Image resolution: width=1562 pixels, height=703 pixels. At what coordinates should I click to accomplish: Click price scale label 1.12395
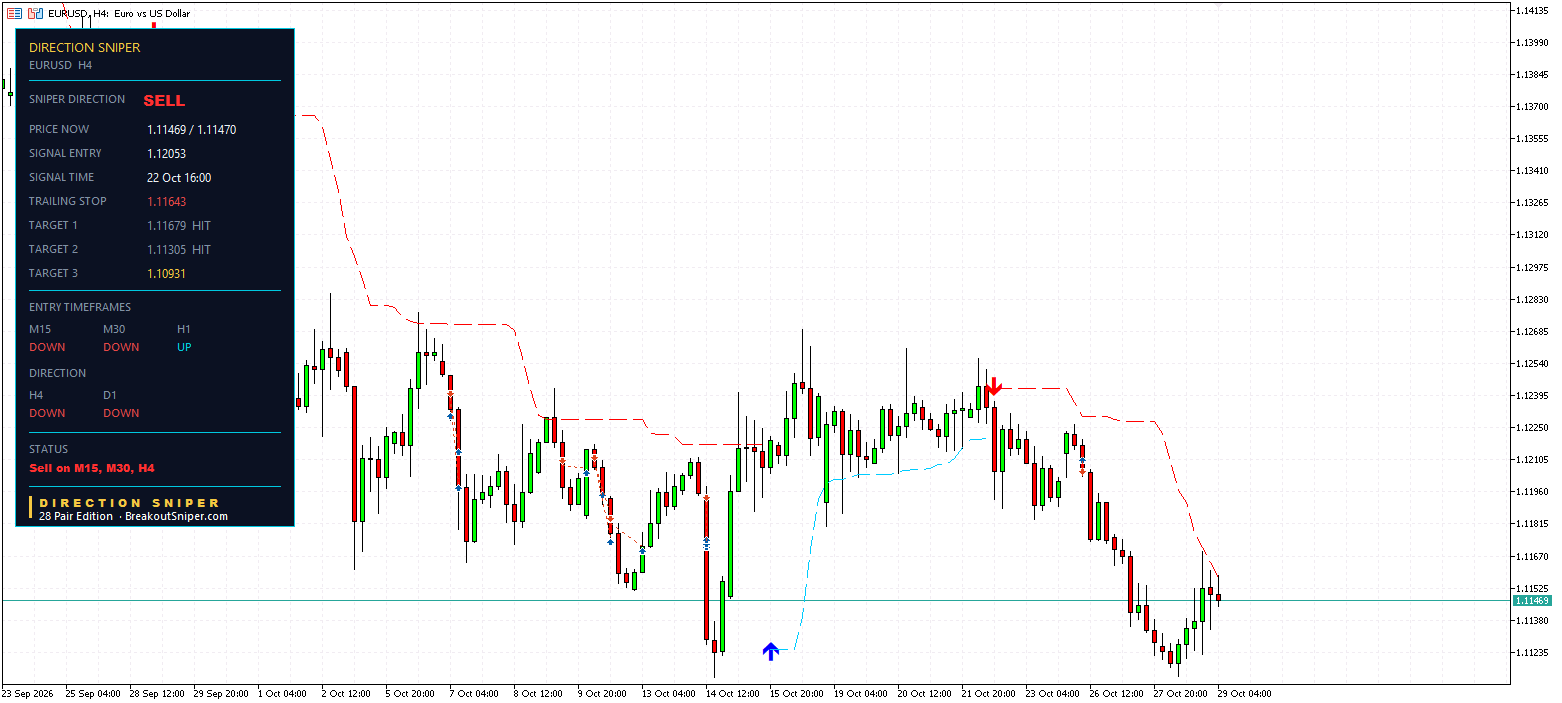1532,395
